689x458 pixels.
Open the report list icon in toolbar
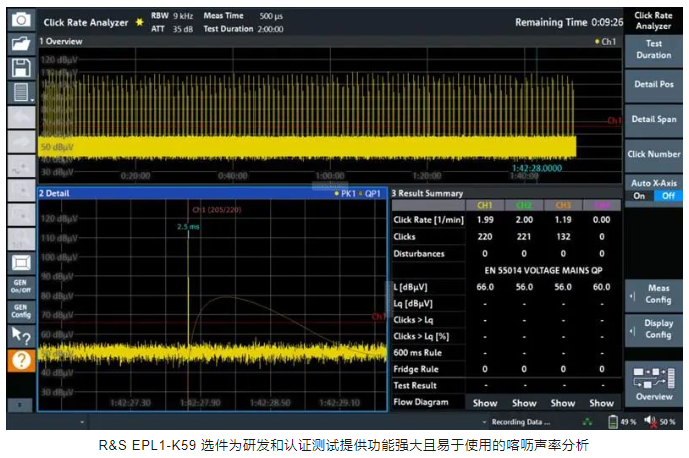coord(21,93)
